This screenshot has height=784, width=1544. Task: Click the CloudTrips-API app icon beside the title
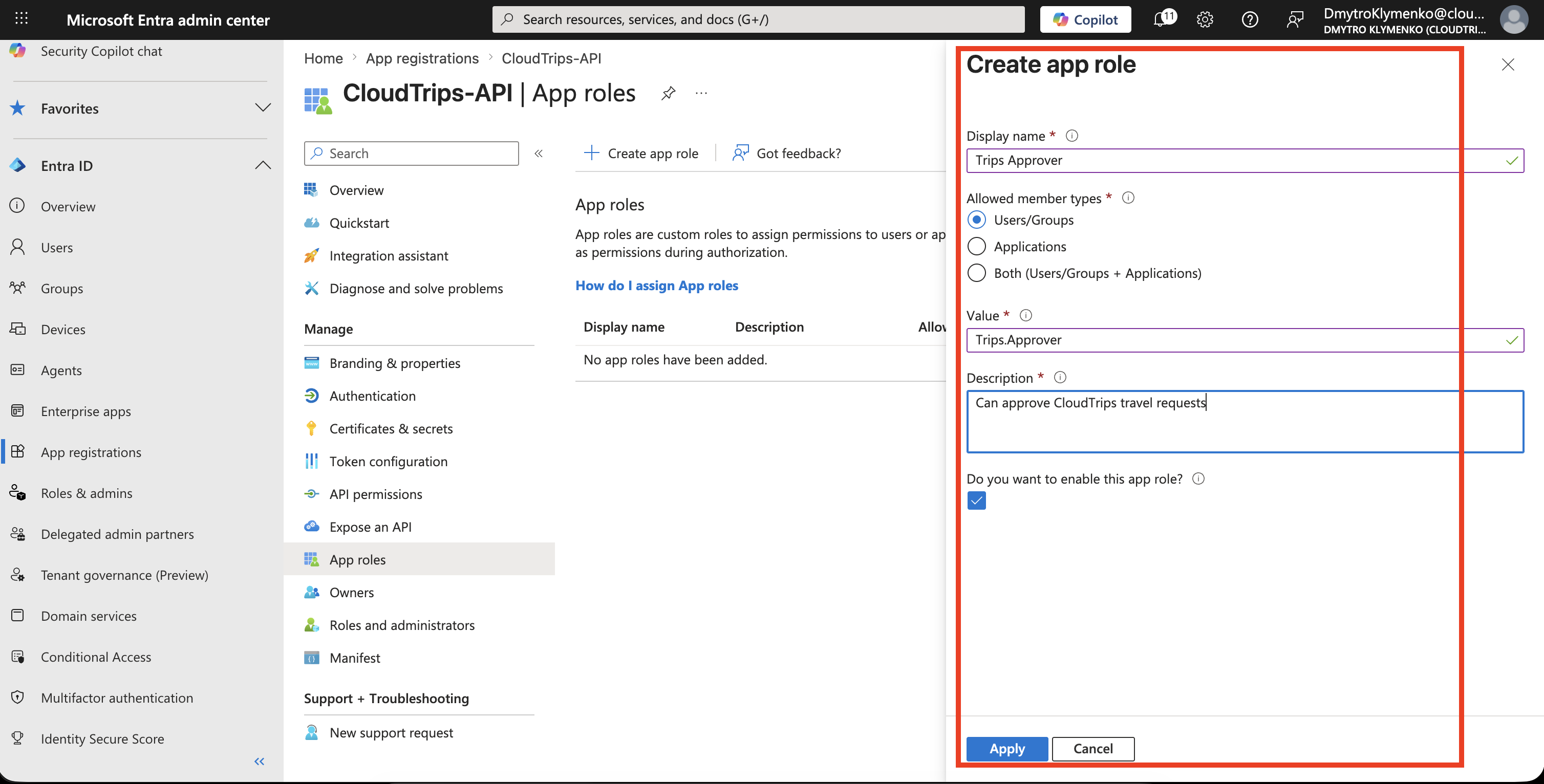318,100
